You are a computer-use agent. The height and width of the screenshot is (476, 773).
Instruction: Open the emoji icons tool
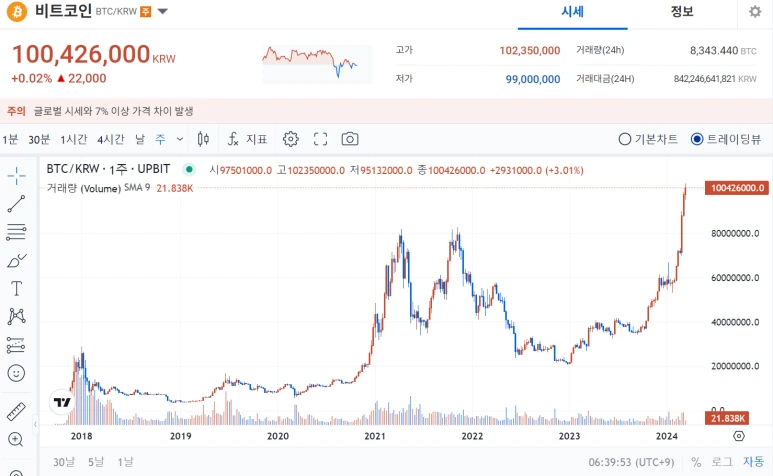pyautogui.click(x=16, y=373)
